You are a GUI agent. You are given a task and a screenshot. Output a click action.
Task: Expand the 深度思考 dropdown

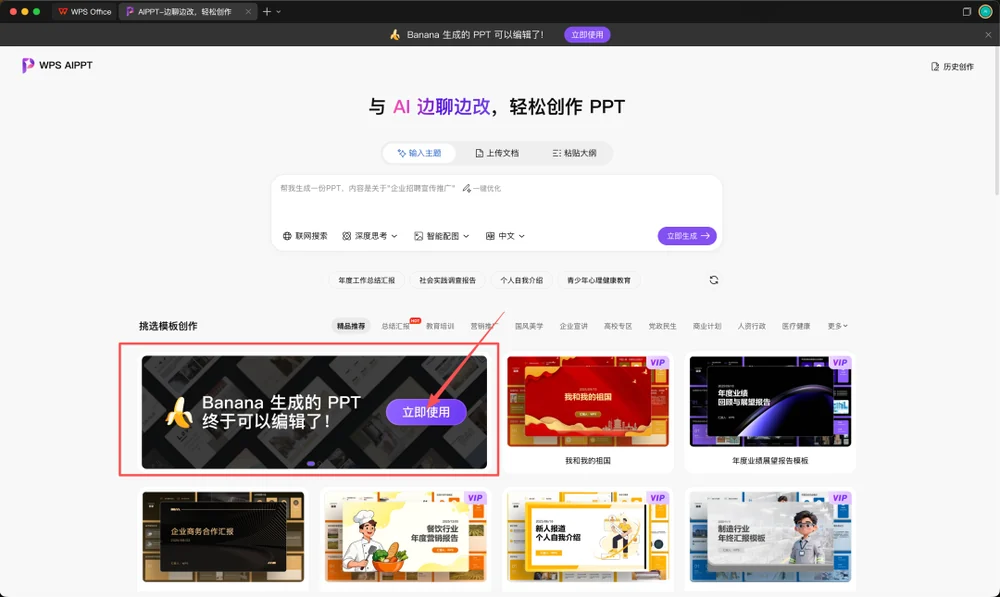[x=370, y=236]
